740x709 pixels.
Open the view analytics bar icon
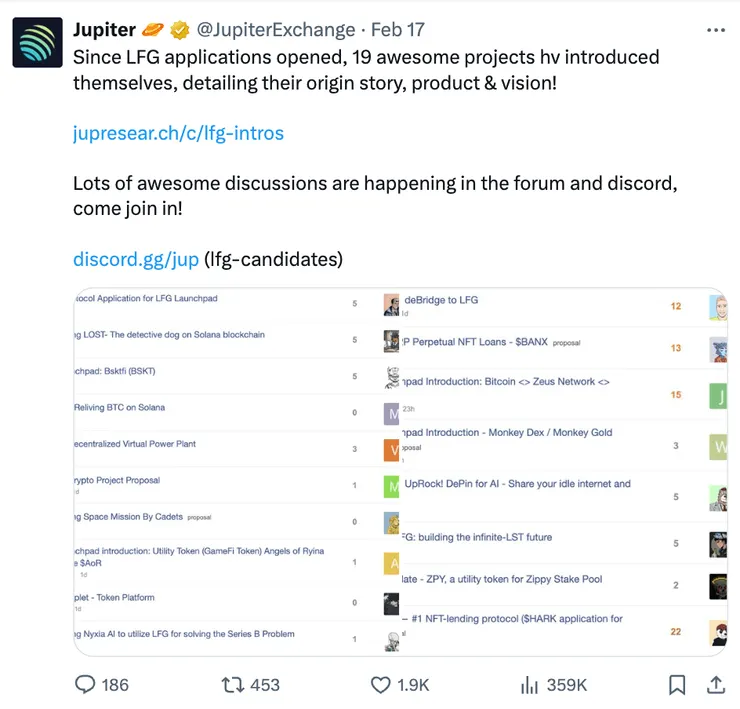click(530, 684)
